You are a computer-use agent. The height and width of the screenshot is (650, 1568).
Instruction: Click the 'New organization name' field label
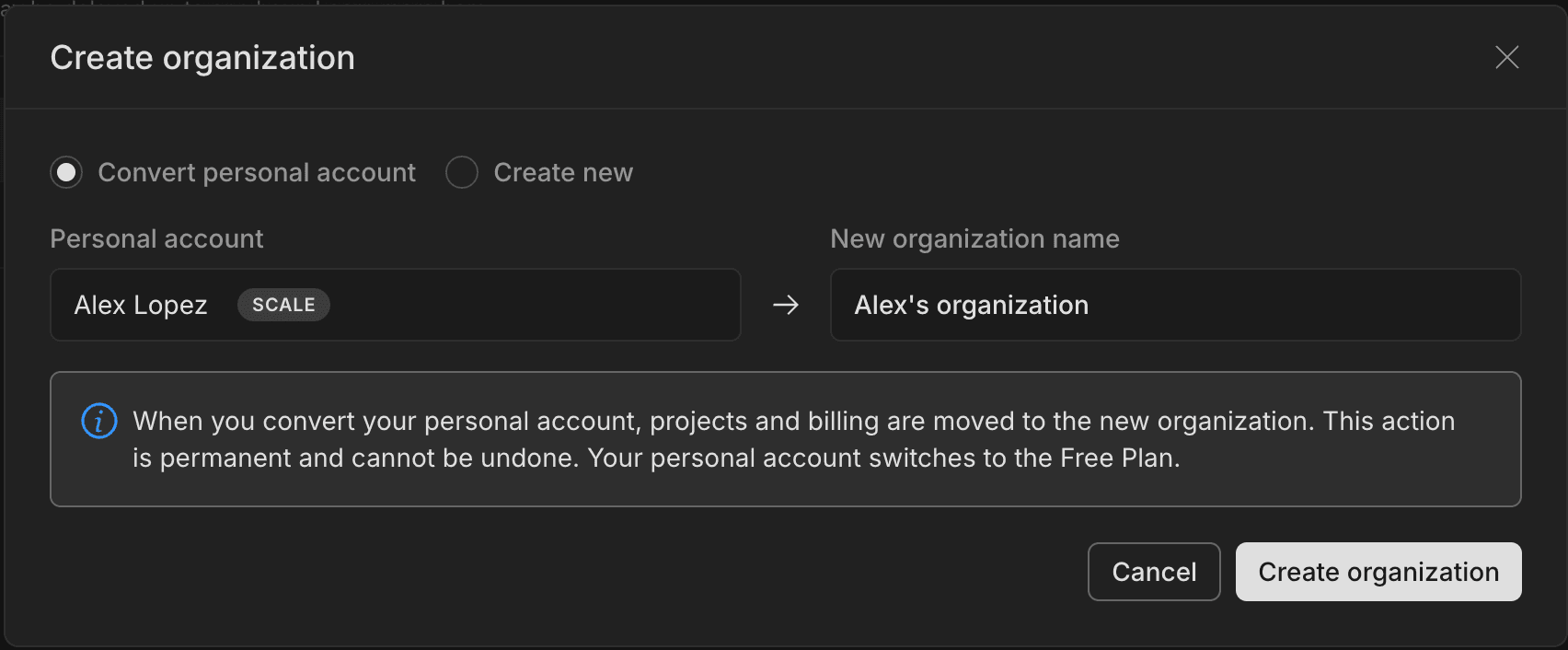pyautogui.click(x=974, y=238)
